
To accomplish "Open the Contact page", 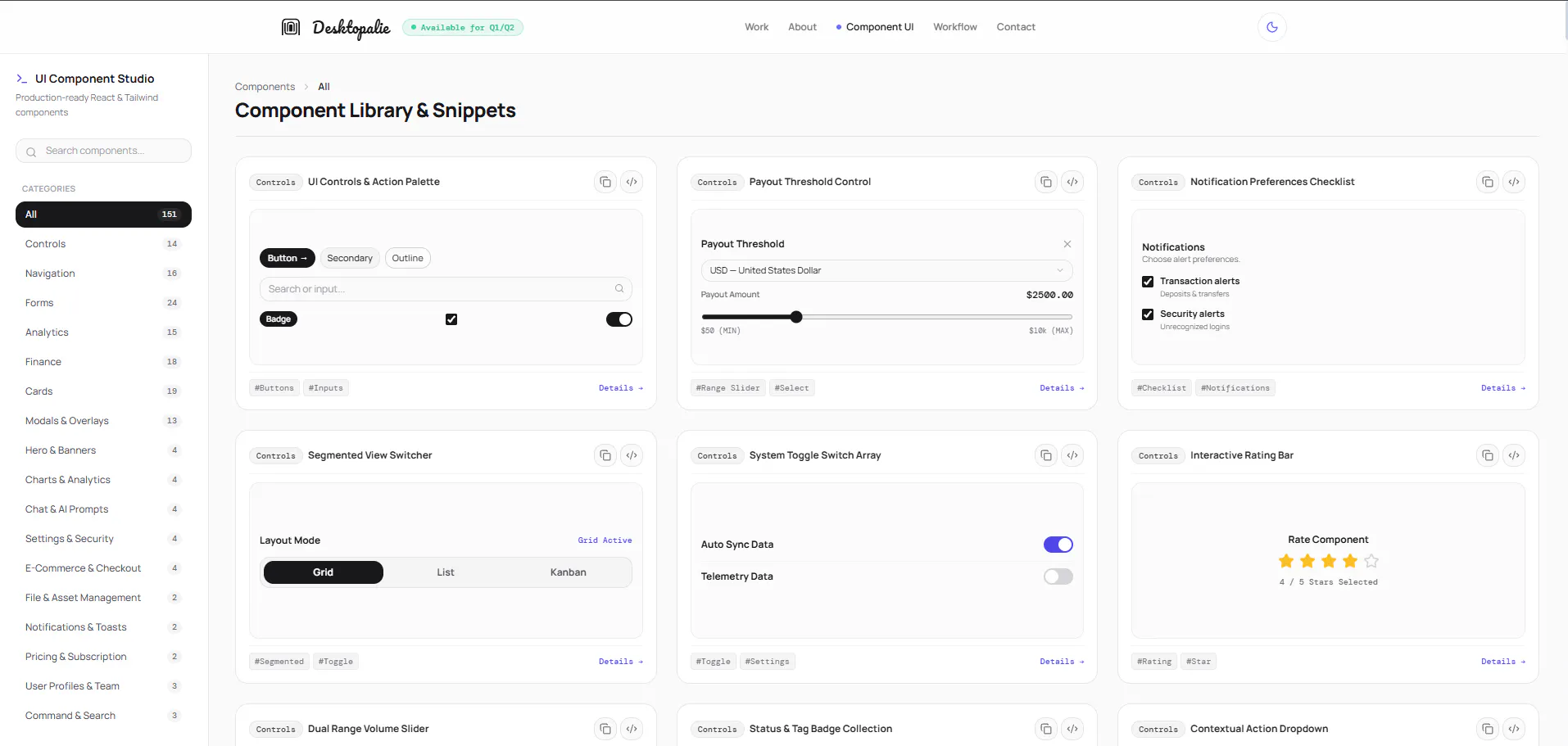I will tap(1016, 27).
